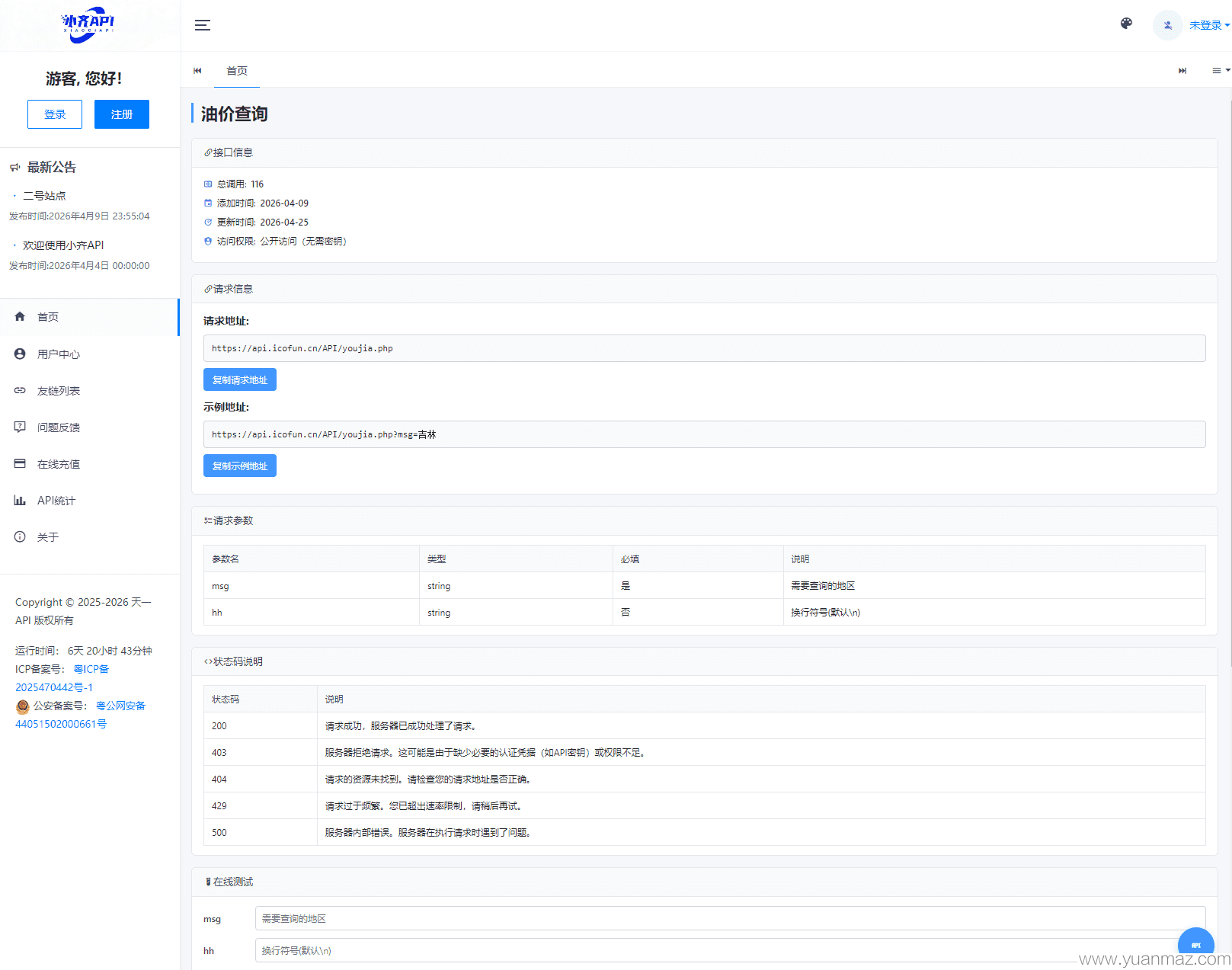Click the user avatar icon
1232x970 pixels.
point(1167,25)
